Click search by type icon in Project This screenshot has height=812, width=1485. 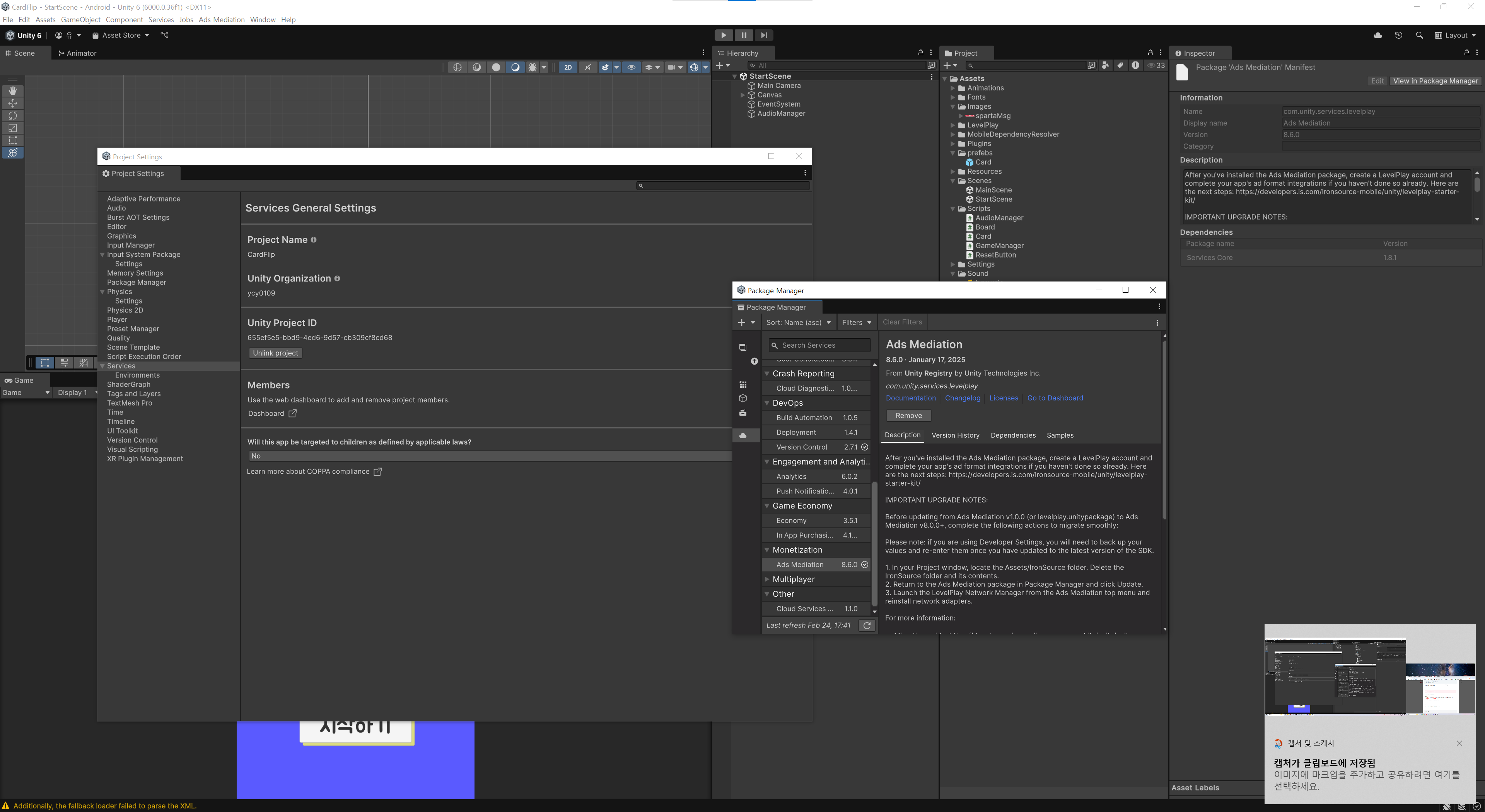[1105, 65]
